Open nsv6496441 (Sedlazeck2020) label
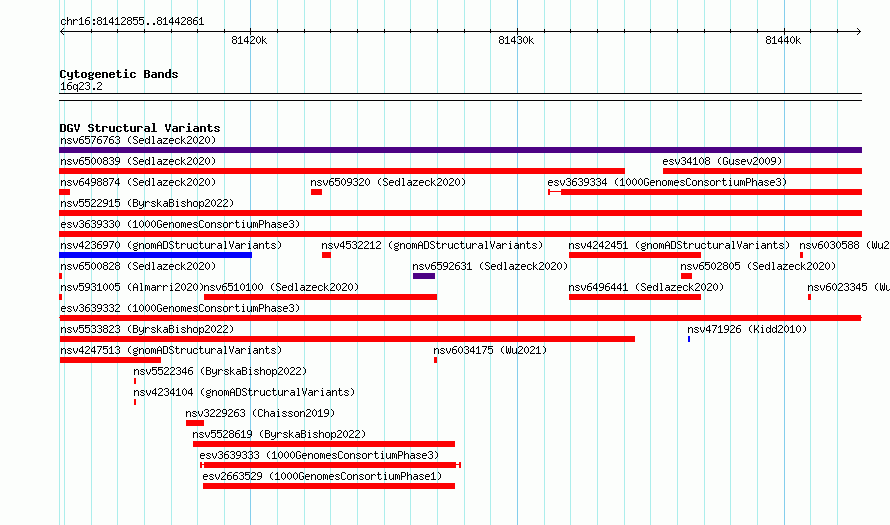This screenshot has width=890, height=525. click(x=646, y=287)
